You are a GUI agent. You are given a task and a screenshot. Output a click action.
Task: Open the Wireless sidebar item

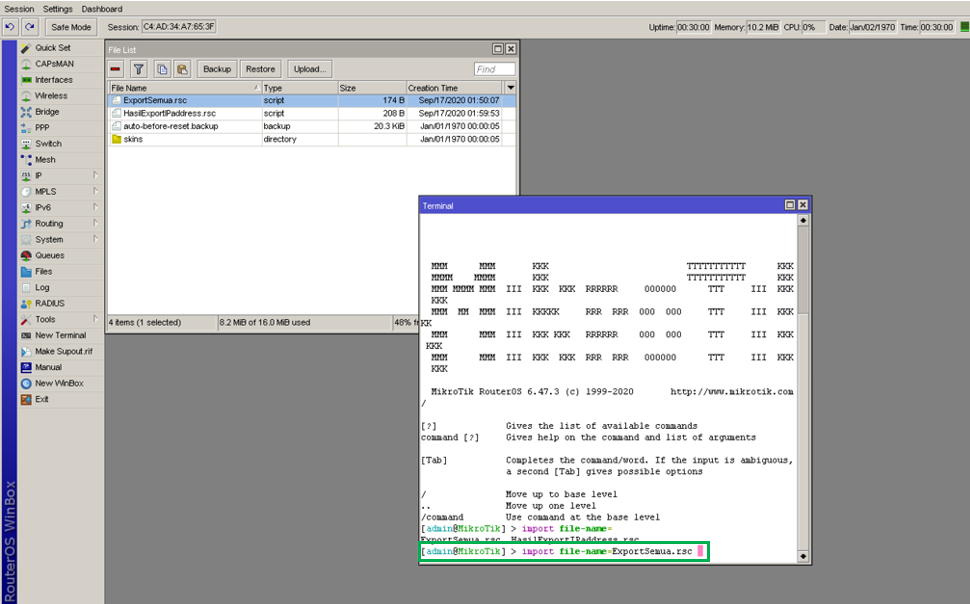click(61, 96)
